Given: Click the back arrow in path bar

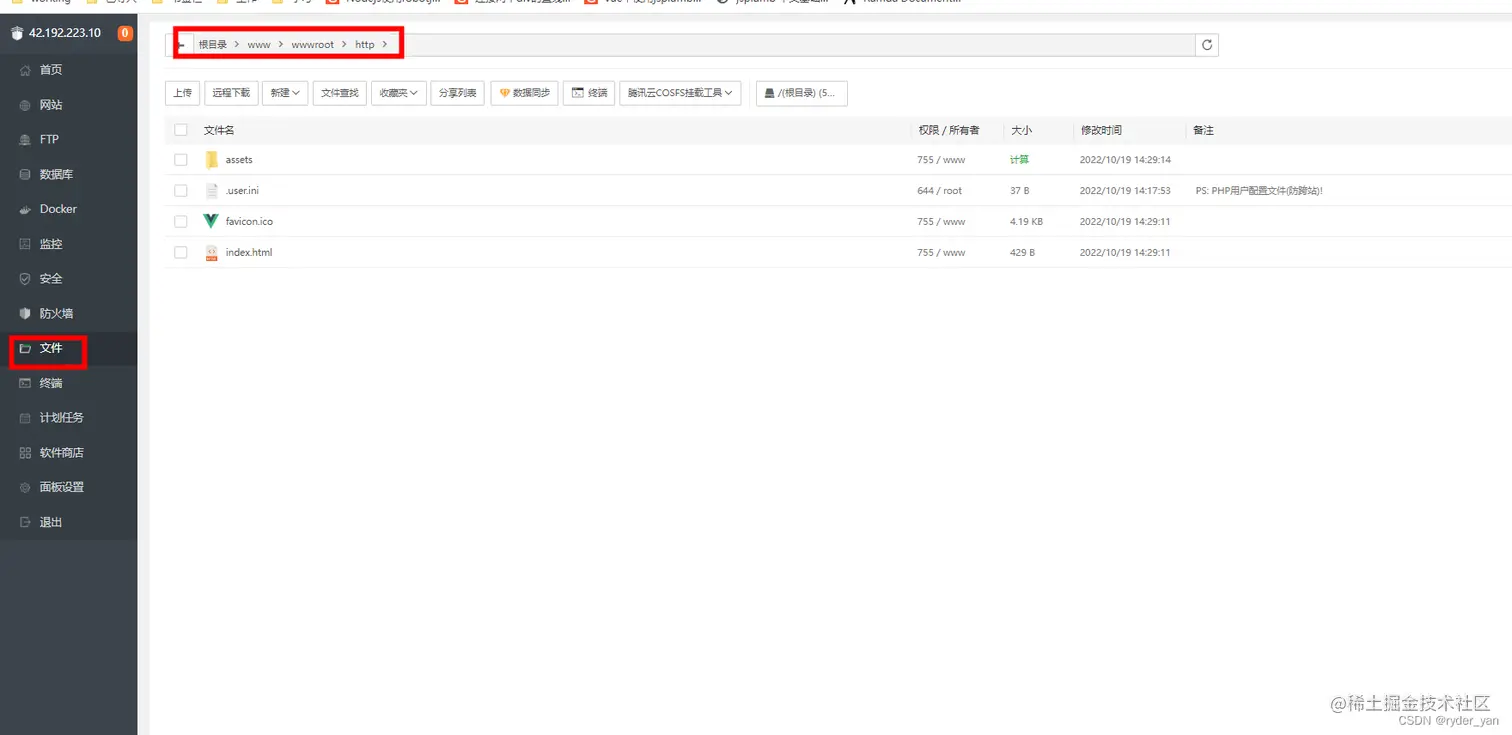Looking at the screenshot, I should [181, 45].
